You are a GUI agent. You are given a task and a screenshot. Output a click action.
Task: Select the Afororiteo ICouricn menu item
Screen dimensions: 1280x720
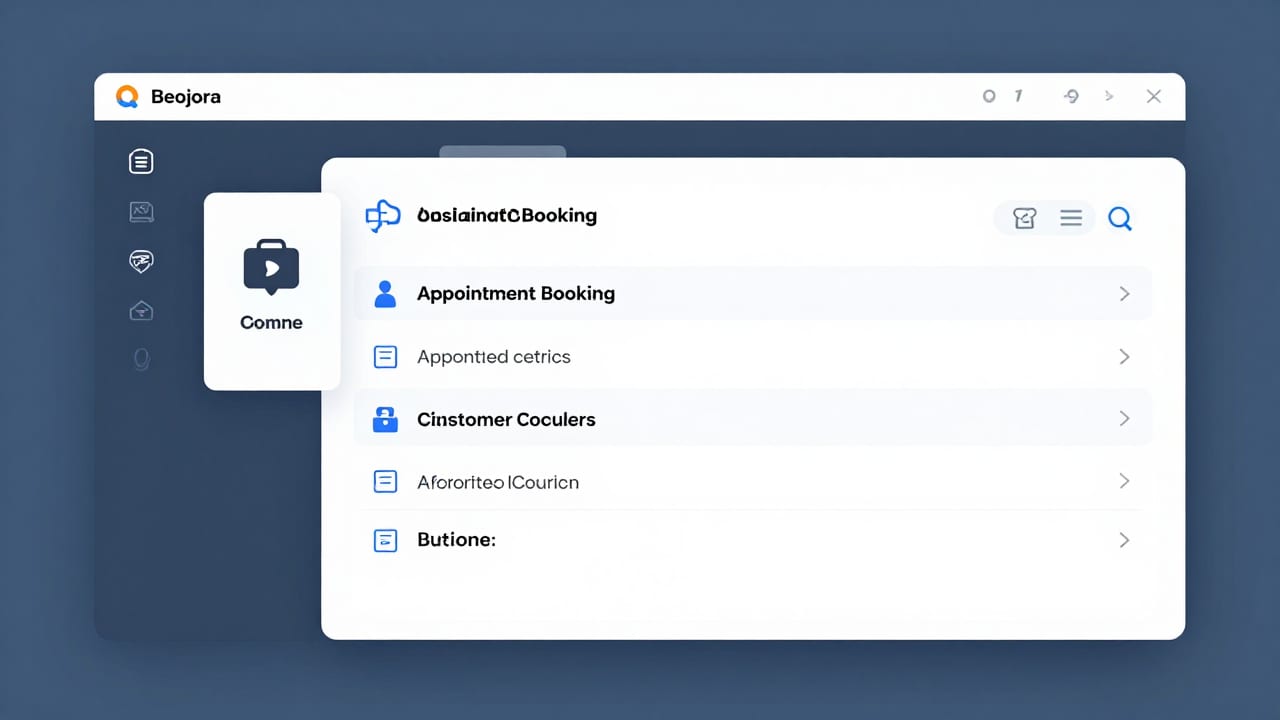pos(753,482)
